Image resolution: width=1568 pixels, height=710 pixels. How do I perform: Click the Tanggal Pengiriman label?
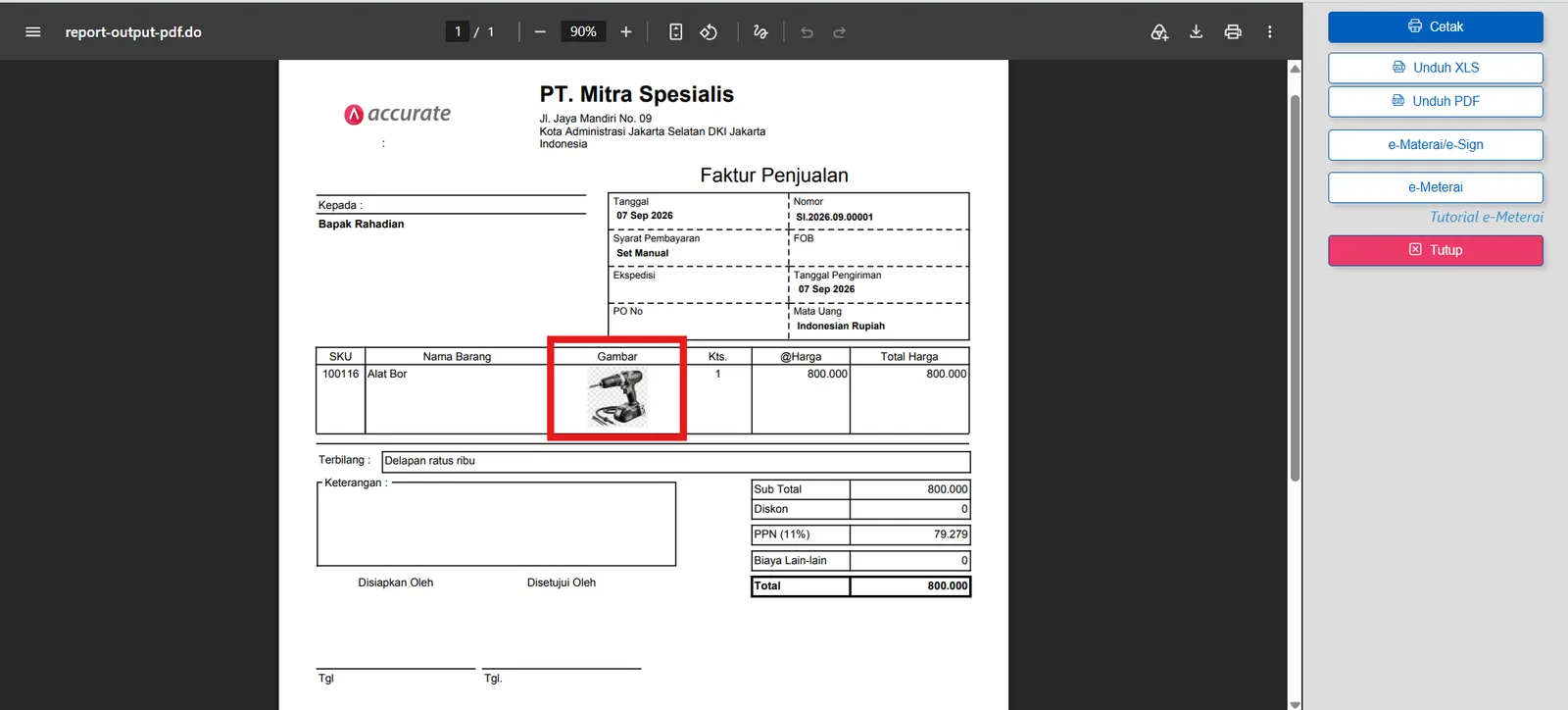point(838,276)
